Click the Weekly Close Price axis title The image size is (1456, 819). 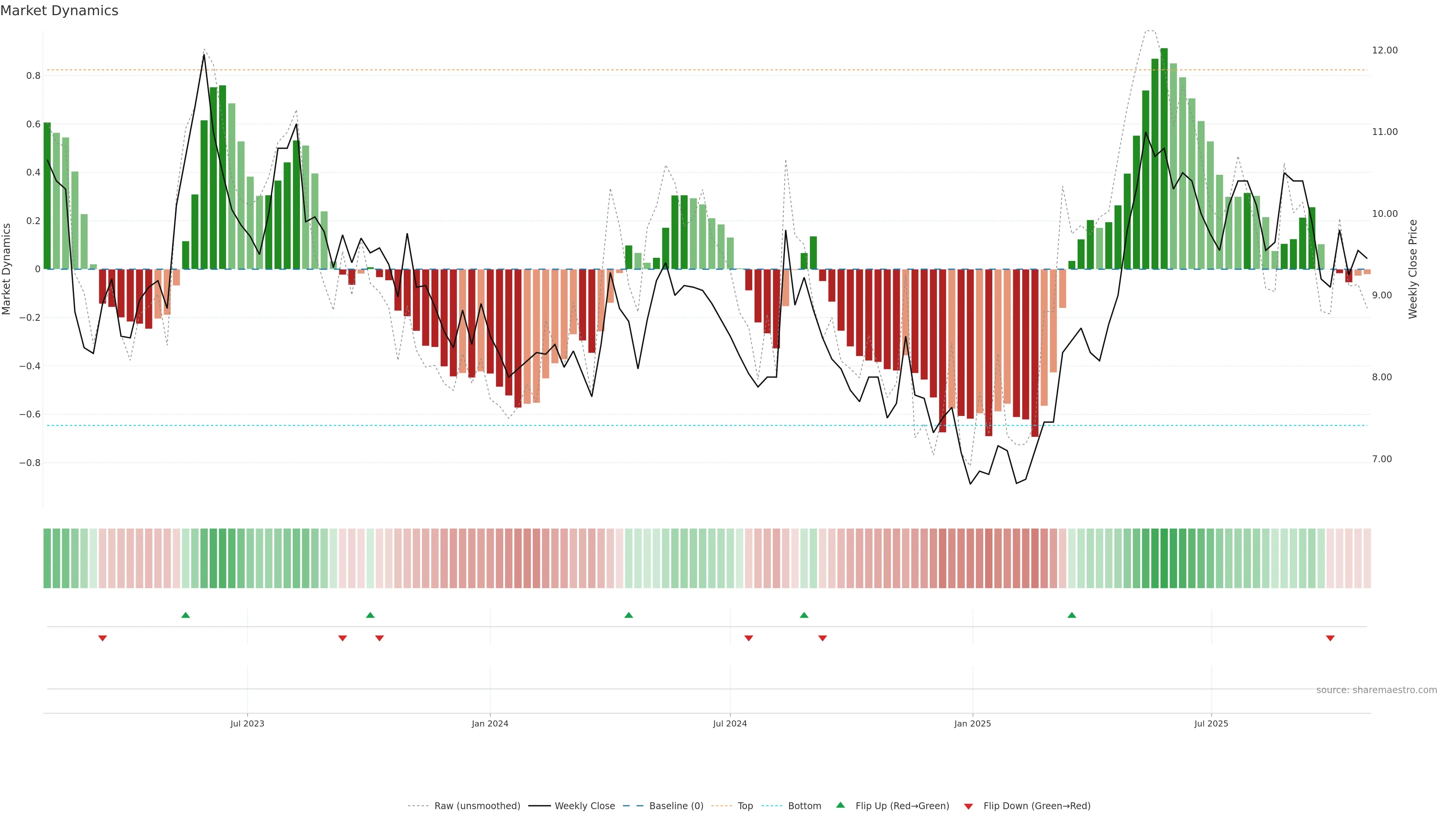click(x=1412, y=269)
